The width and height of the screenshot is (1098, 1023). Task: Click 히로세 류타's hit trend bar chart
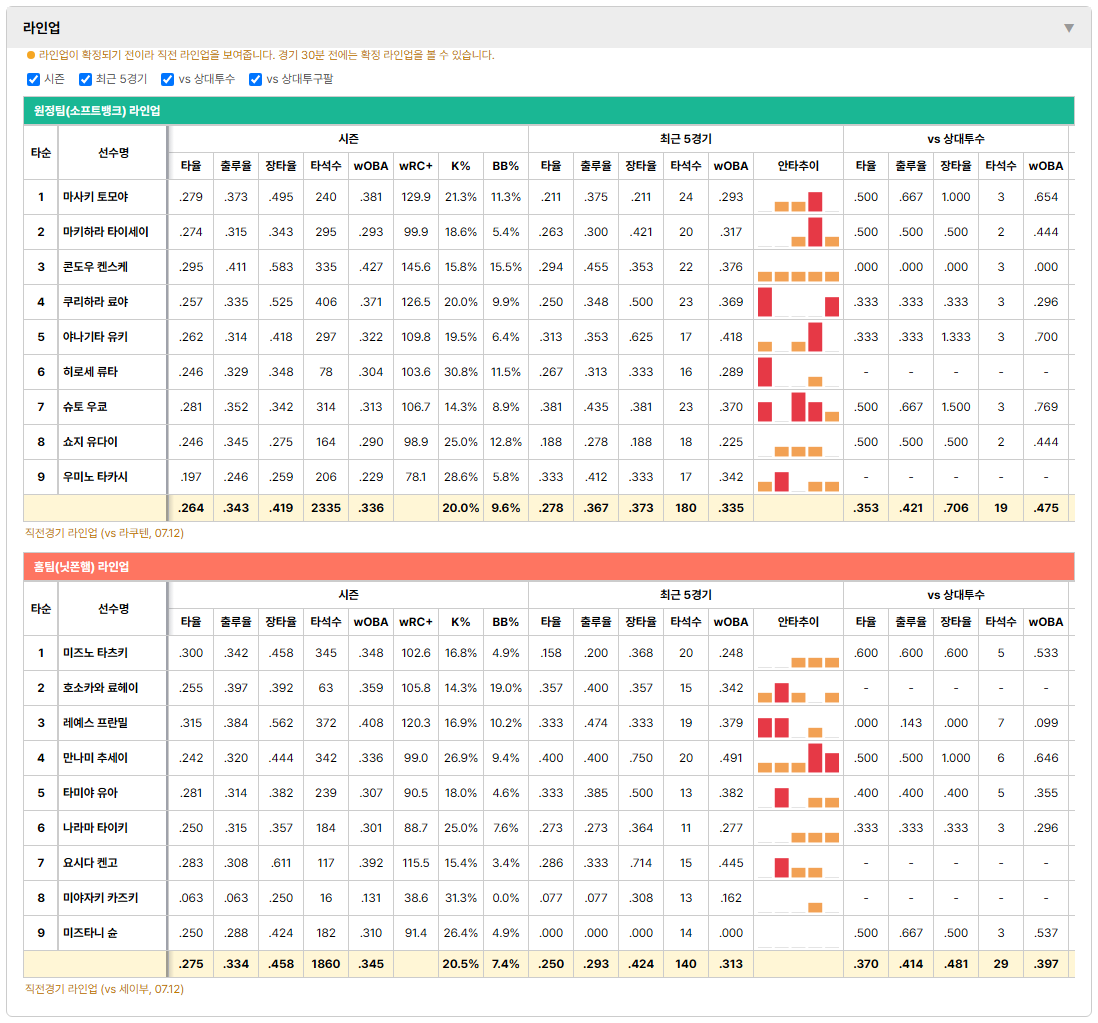pos(798,372)
